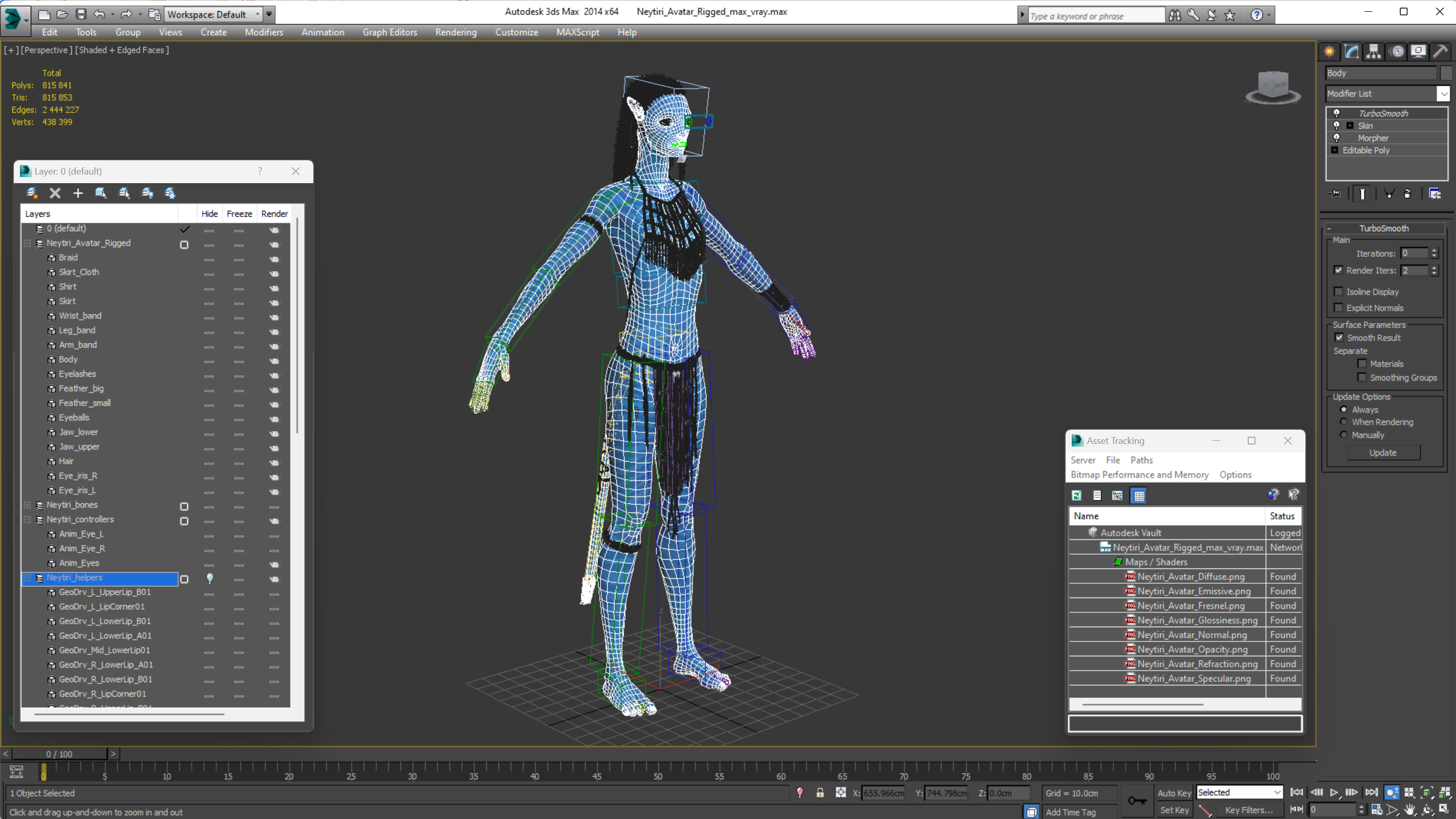Viewport: 1456px width, 819px height.
Task: Click the Set Key button
Action: [1174, 810]
